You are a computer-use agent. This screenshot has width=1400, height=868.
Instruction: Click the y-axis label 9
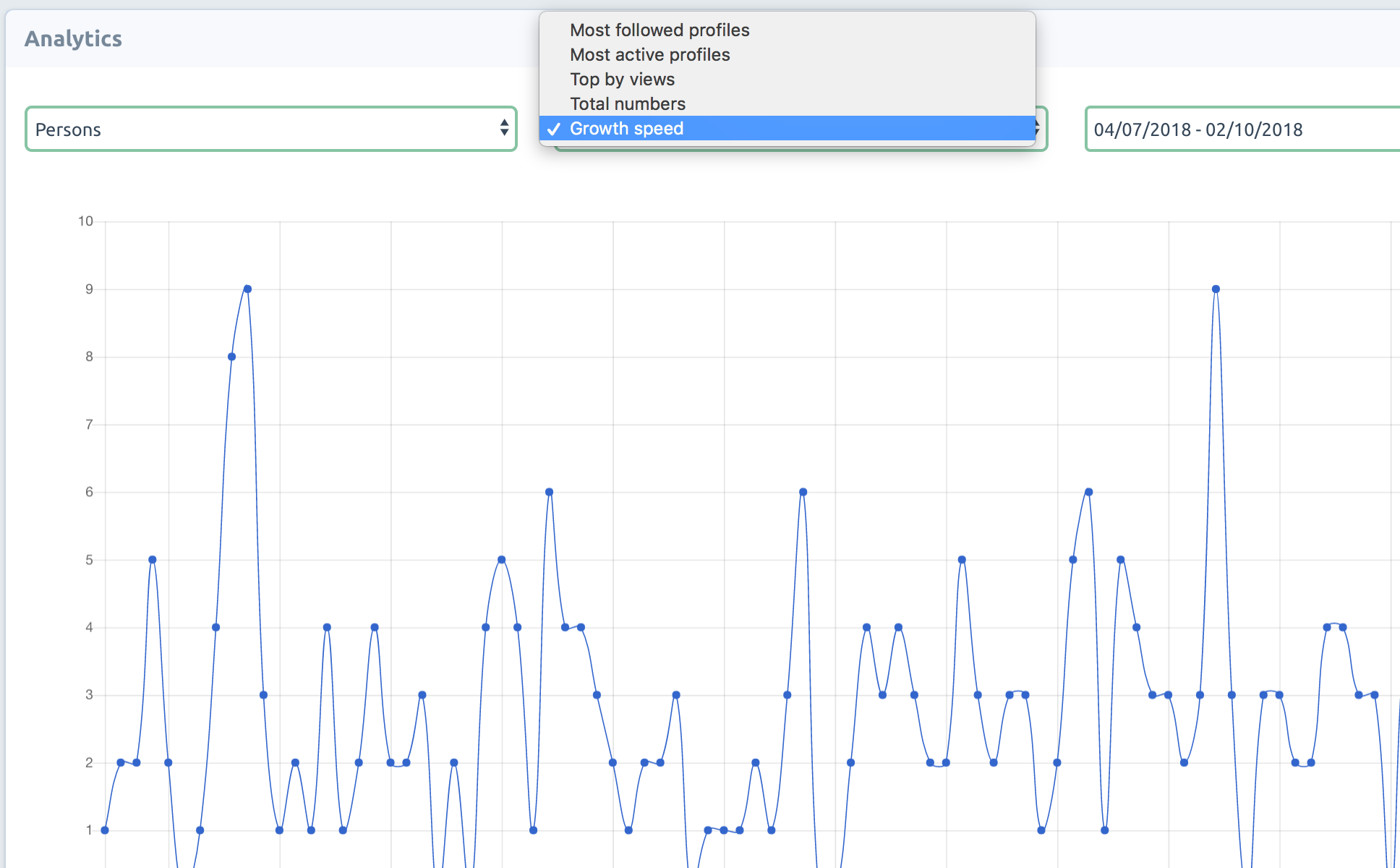[x=89, y=289]
